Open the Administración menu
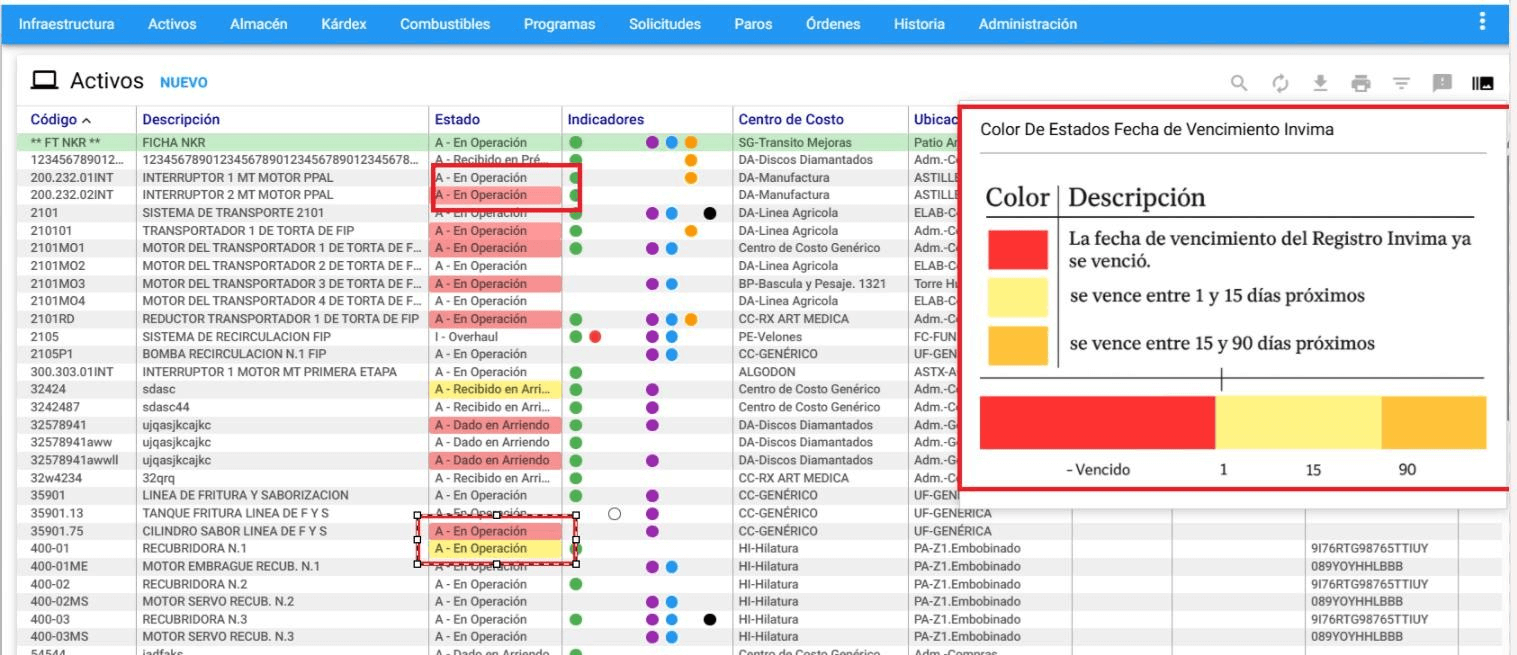The image size is (1517, 655). [x=1027, y=24]
